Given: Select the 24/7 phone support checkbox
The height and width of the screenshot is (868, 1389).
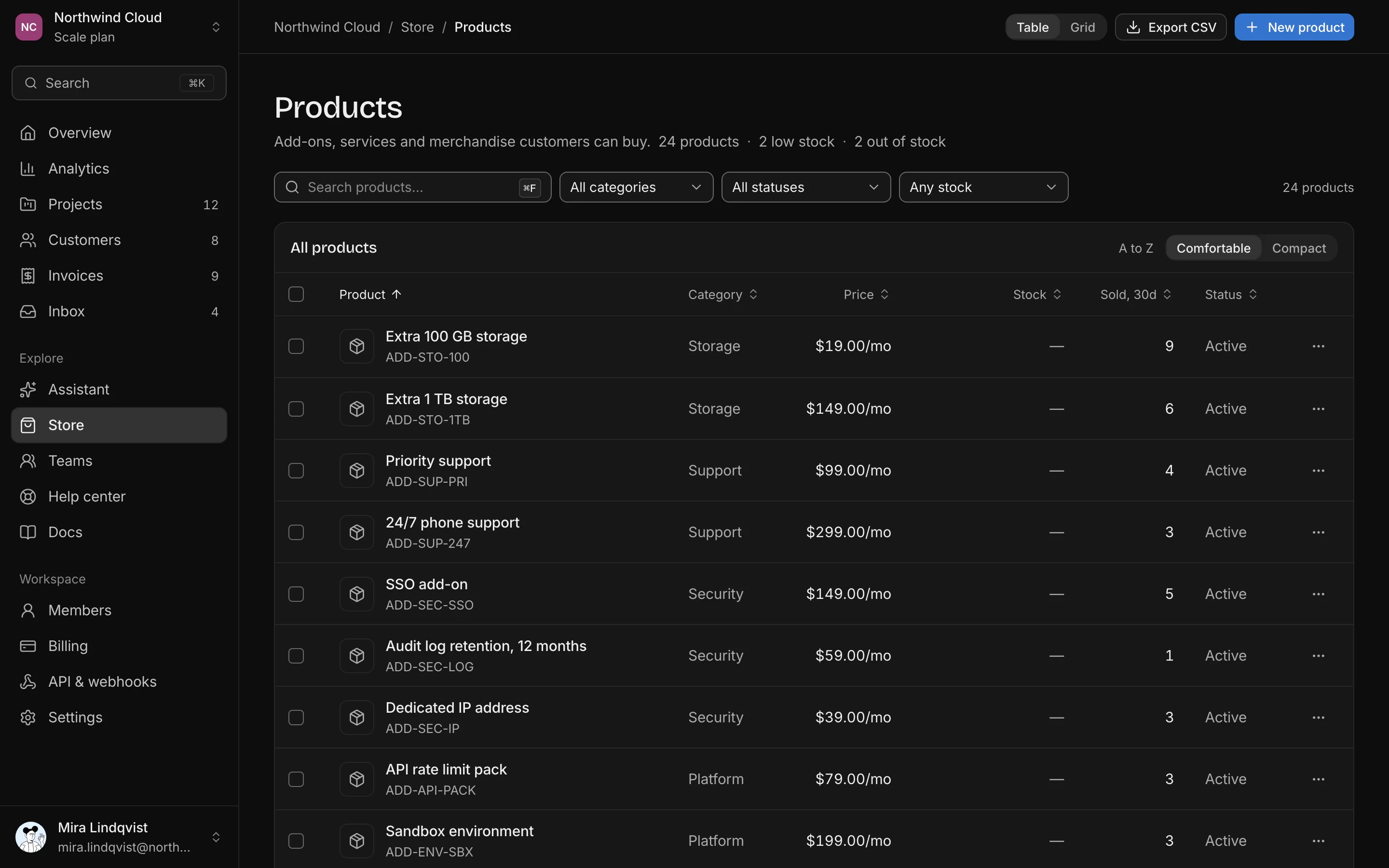Looking at the screenshot, I should [x=296, y=532].
